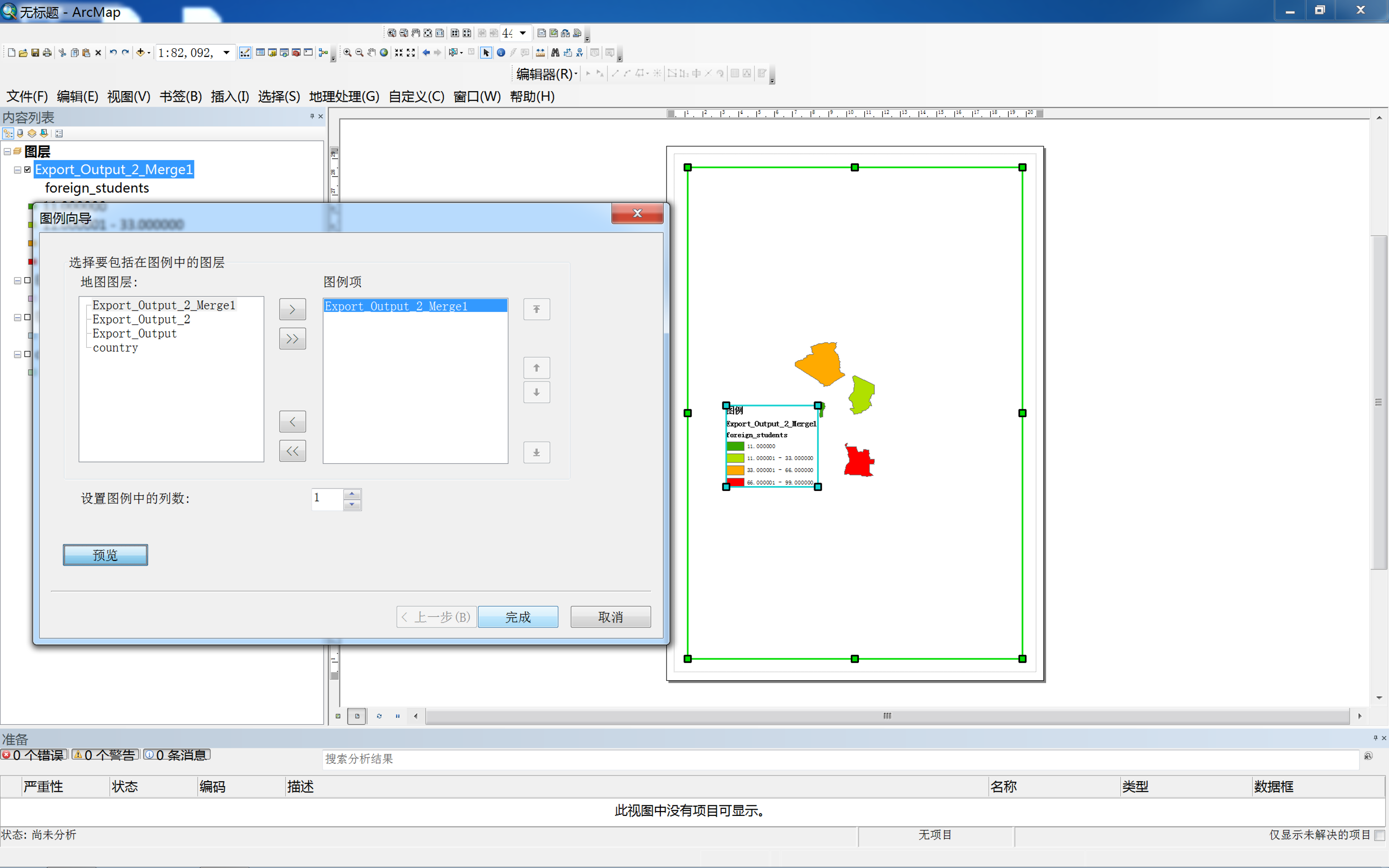
Task: Click the Save document icon
Action: point(35,53)
